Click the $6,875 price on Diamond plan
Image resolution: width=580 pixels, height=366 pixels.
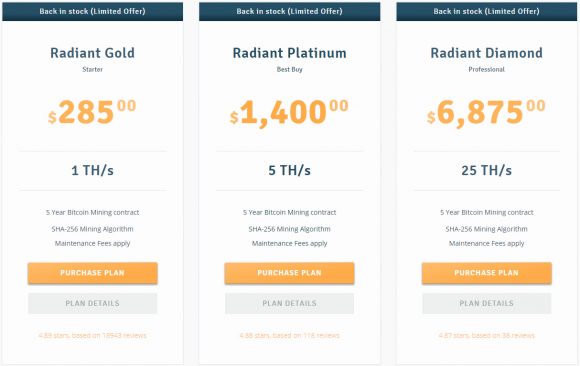click(486, 113)
